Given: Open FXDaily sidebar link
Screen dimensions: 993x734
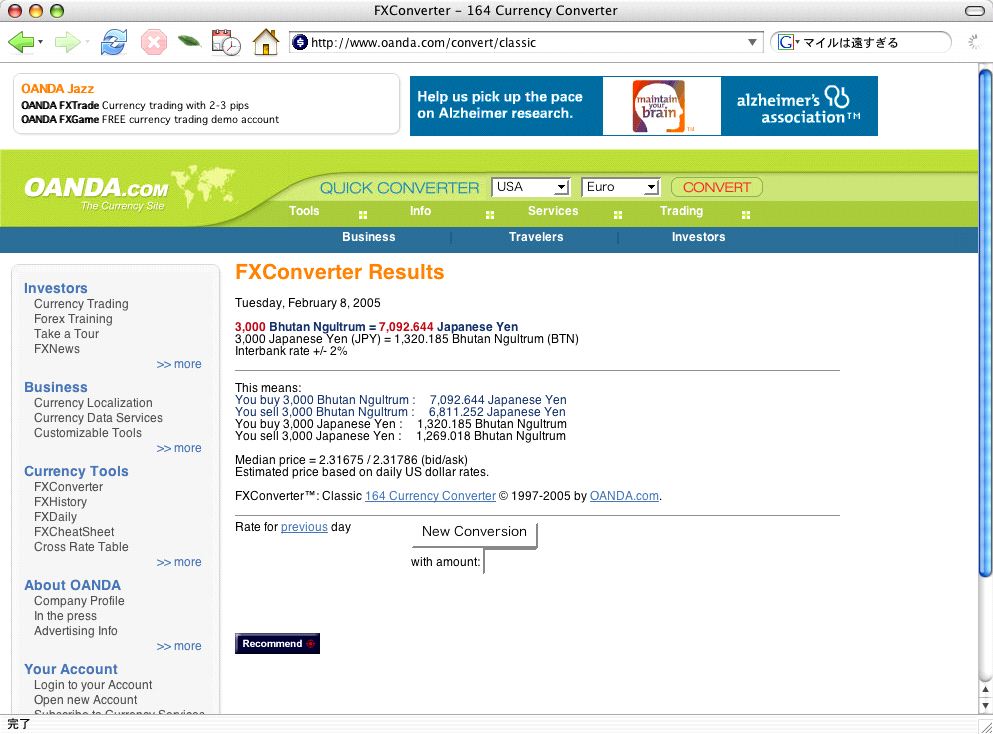Looking at the screenshot, I should [55, 517].
